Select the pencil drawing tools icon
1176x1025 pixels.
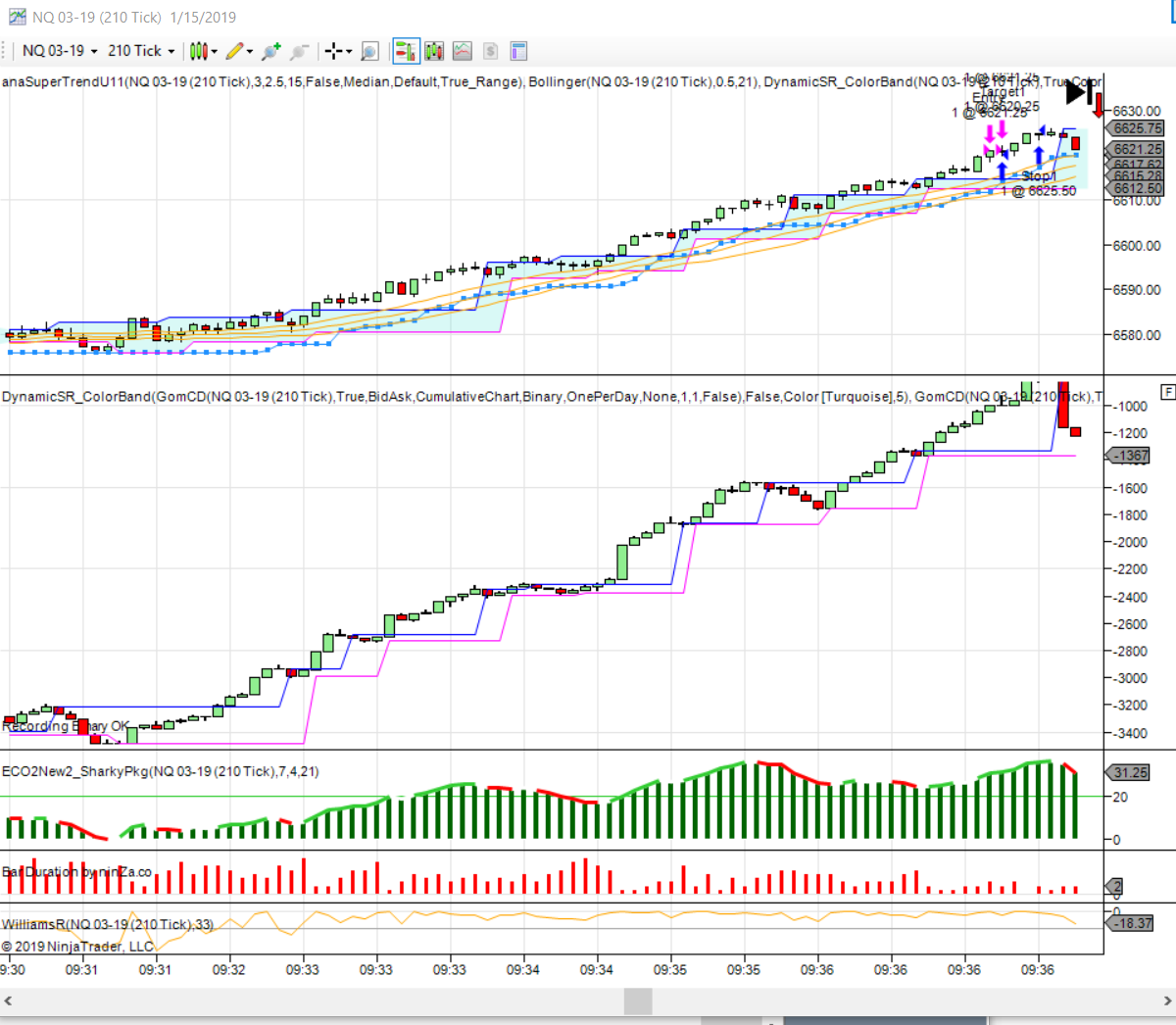click(x=234, y=51)
